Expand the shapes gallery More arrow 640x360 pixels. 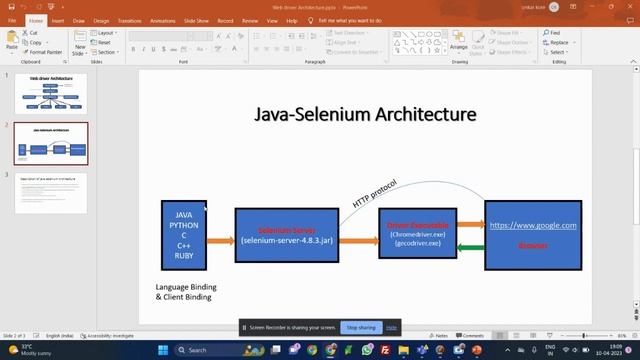[445, 51]
